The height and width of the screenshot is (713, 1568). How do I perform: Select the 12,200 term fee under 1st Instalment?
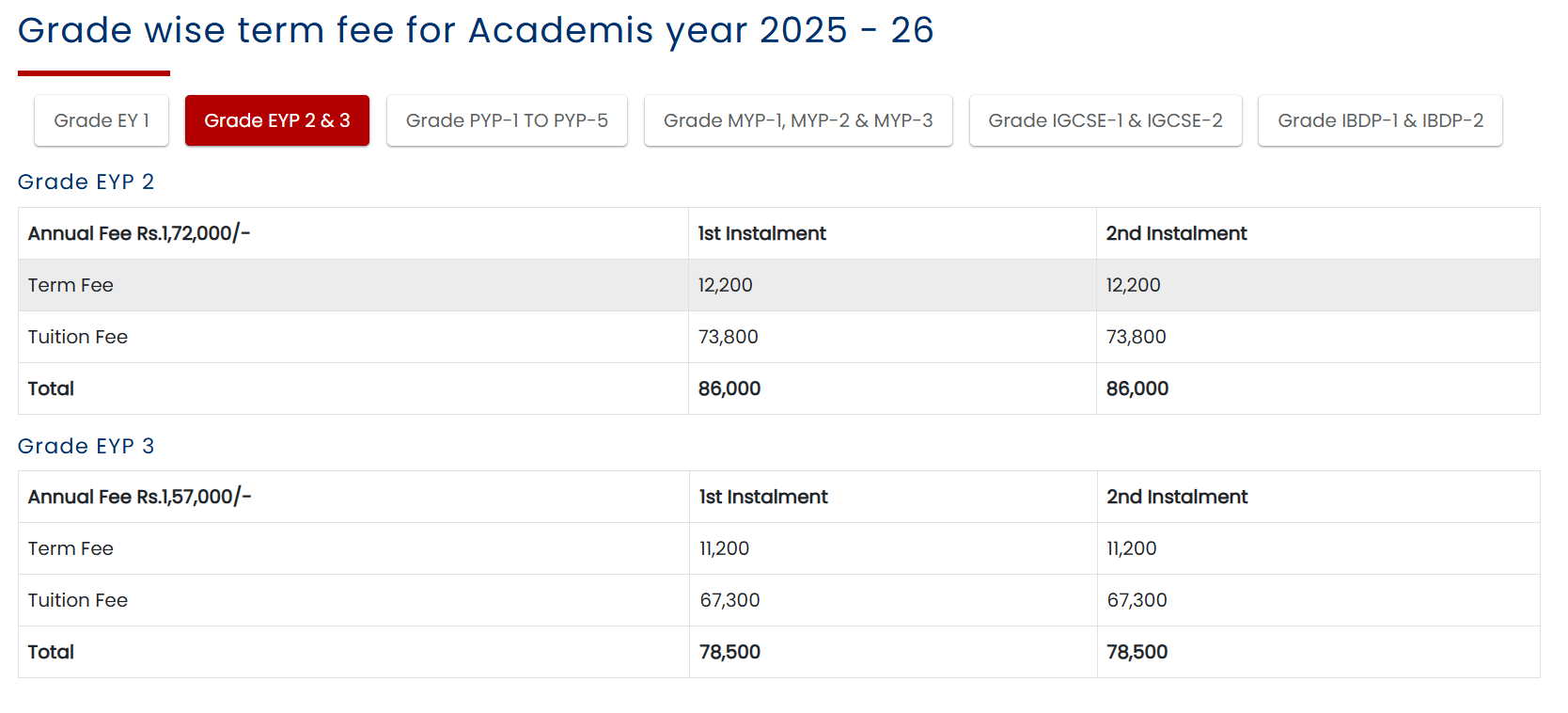(726, 285)
